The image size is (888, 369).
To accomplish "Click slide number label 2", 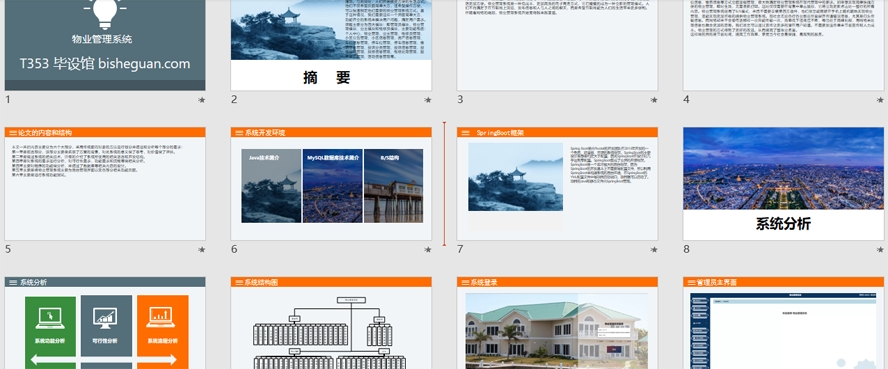I will [x=234, y=100].
